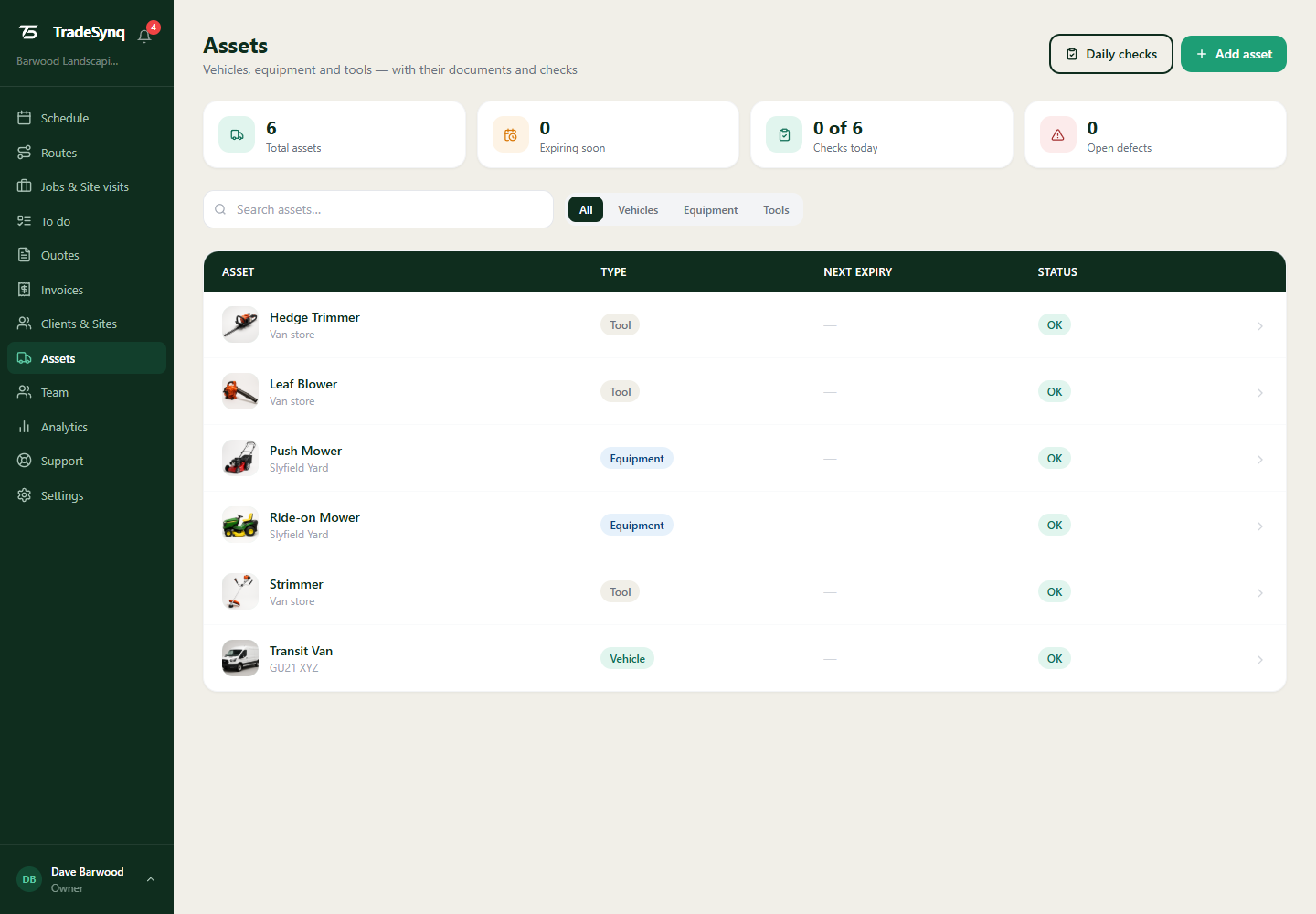Click the Open defects warning triangle icon
Image resolution: width=1316 pixels, height=914 pixels.
(1058, 135)
